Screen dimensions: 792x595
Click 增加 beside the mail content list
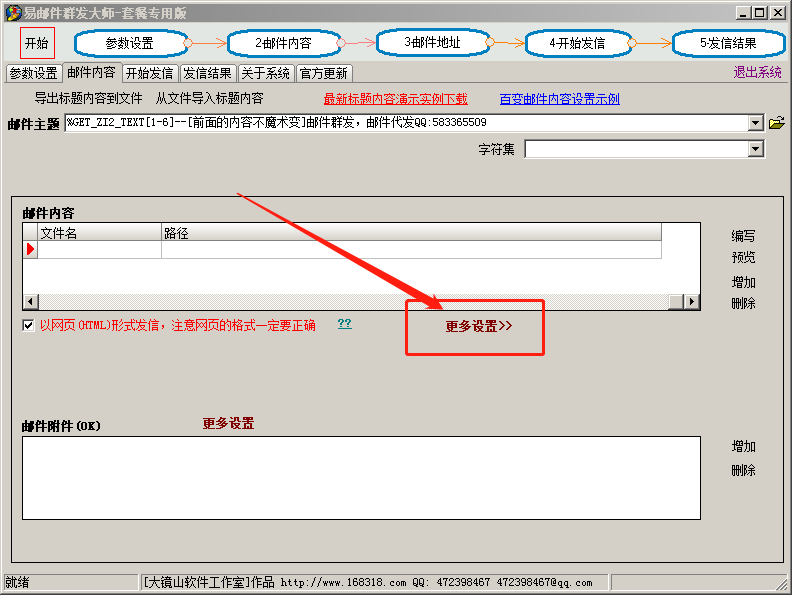click(x=743, y=282)
